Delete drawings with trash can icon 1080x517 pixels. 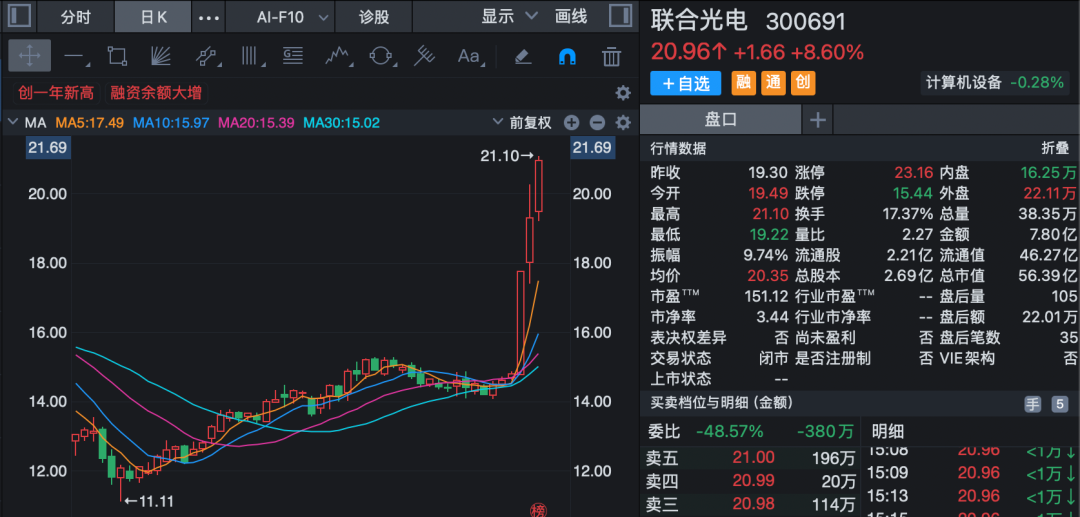(x=612, y=56)
